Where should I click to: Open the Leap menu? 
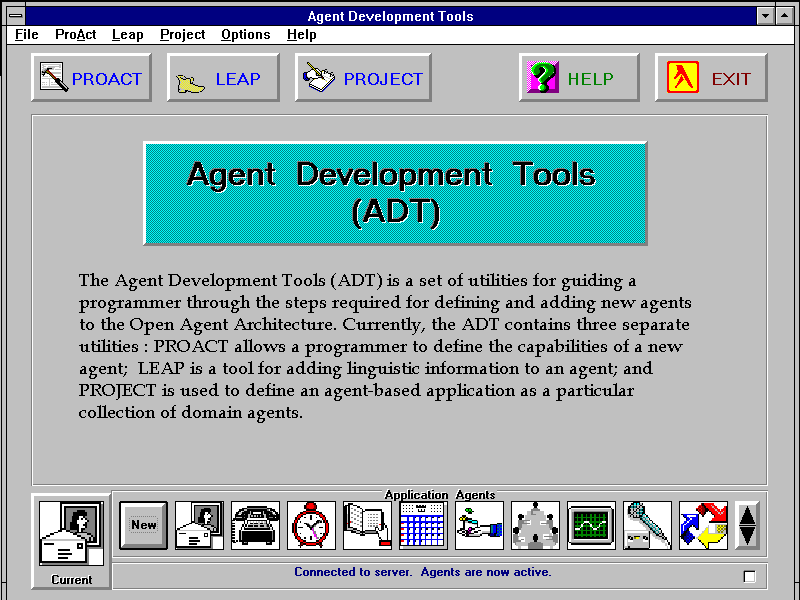pyautogui.click(x=128, y=35)
